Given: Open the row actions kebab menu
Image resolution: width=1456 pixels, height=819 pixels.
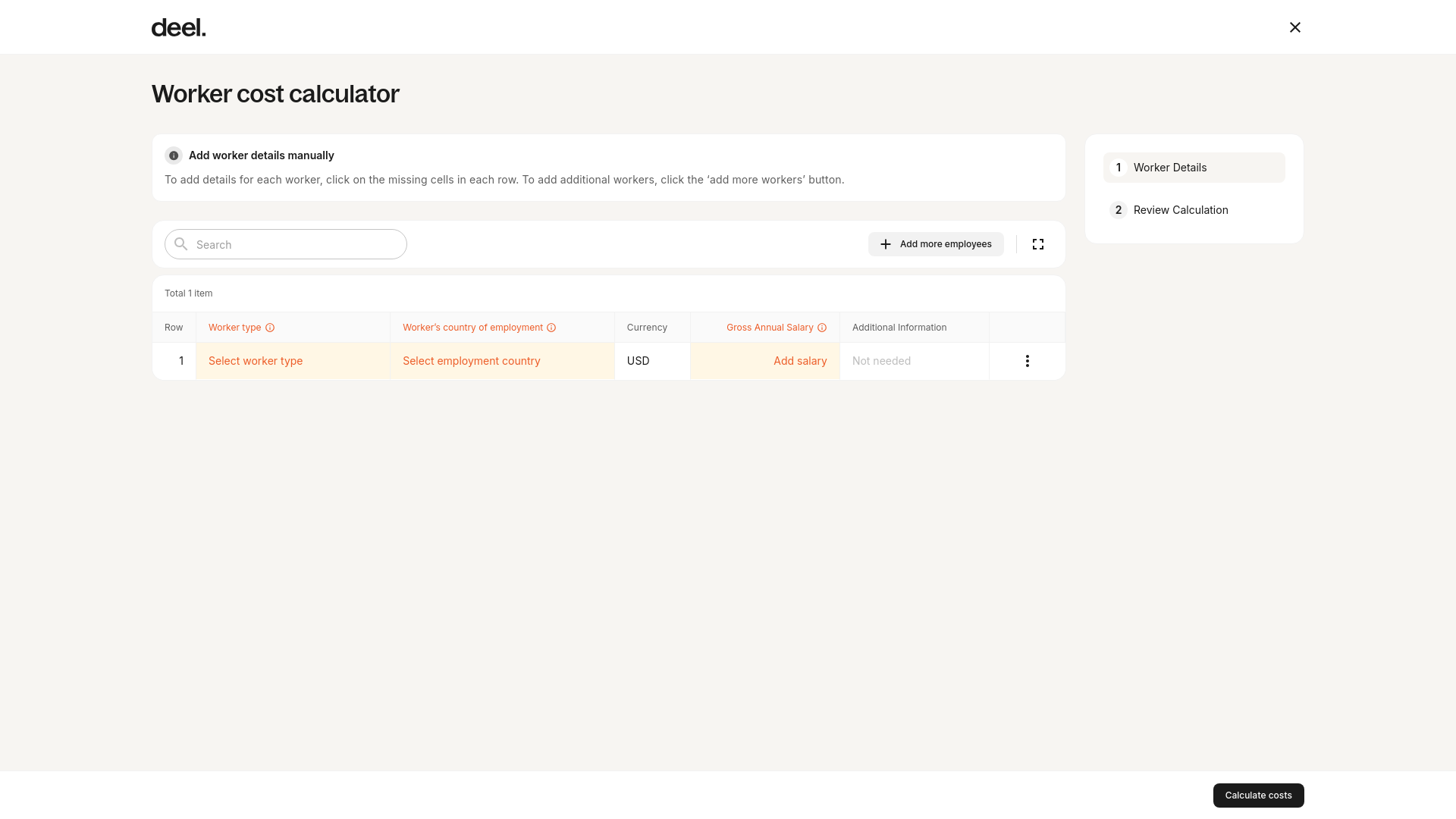Looking at the screenshot, I should click(1027, 360).
